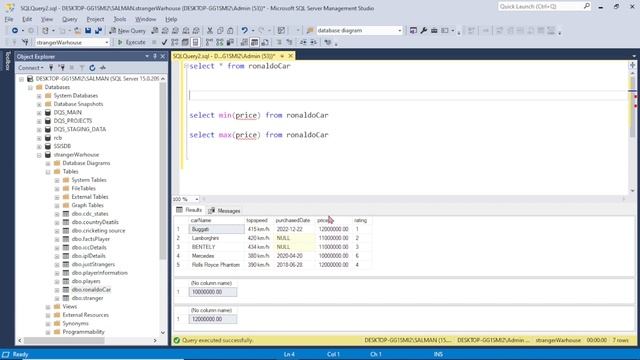Switch output to Results to File
The image size is (640, 360).
[x=265, y=42]
